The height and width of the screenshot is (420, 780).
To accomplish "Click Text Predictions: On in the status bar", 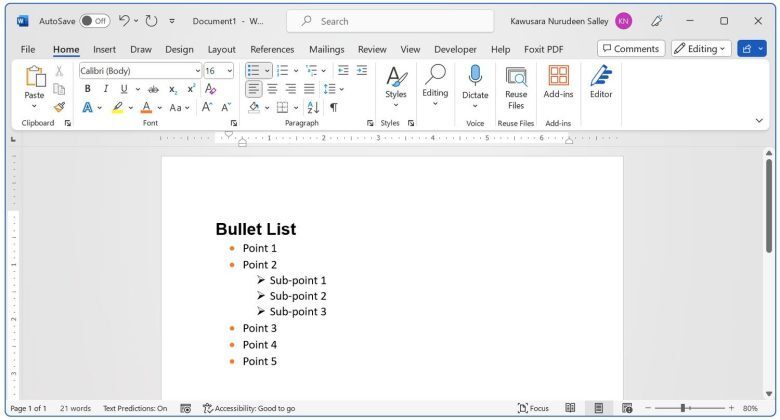I will 135,408.
